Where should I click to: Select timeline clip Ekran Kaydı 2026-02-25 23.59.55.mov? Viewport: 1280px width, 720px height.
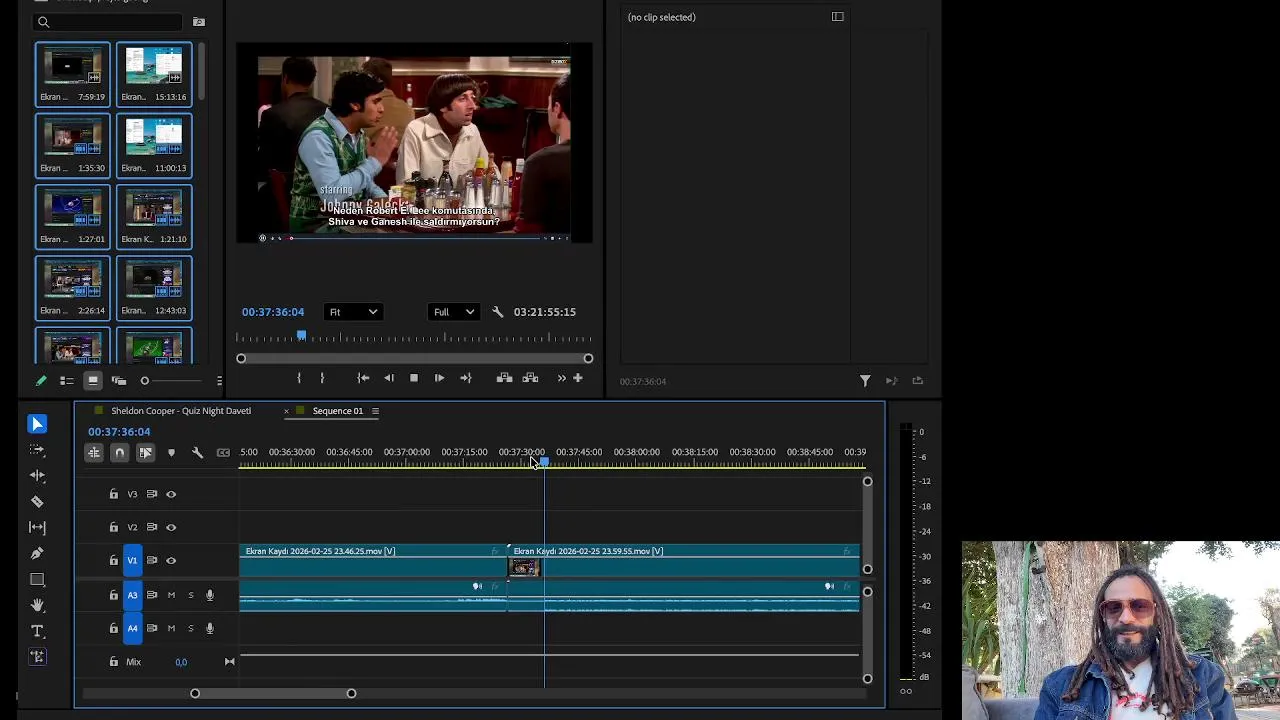pos(684,561)
